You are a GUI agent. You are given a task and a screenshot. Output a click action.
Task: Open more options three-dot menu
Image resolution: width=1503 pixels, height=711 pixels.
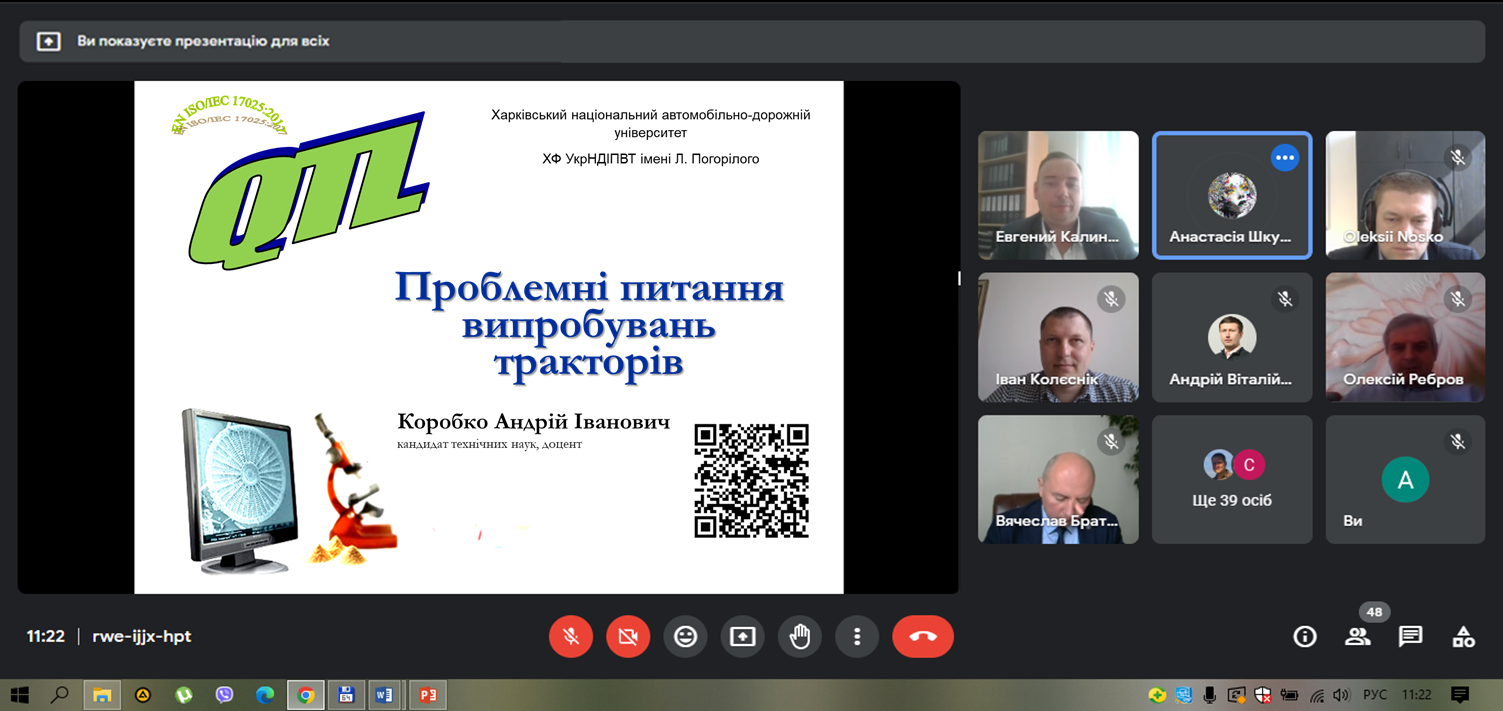coord(856,637)
